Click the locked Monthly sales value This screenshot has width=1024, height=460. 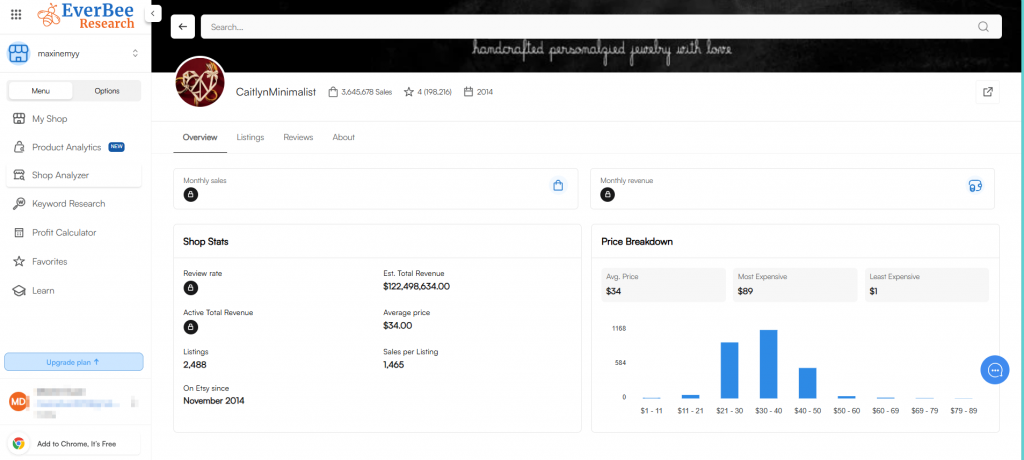191,195
